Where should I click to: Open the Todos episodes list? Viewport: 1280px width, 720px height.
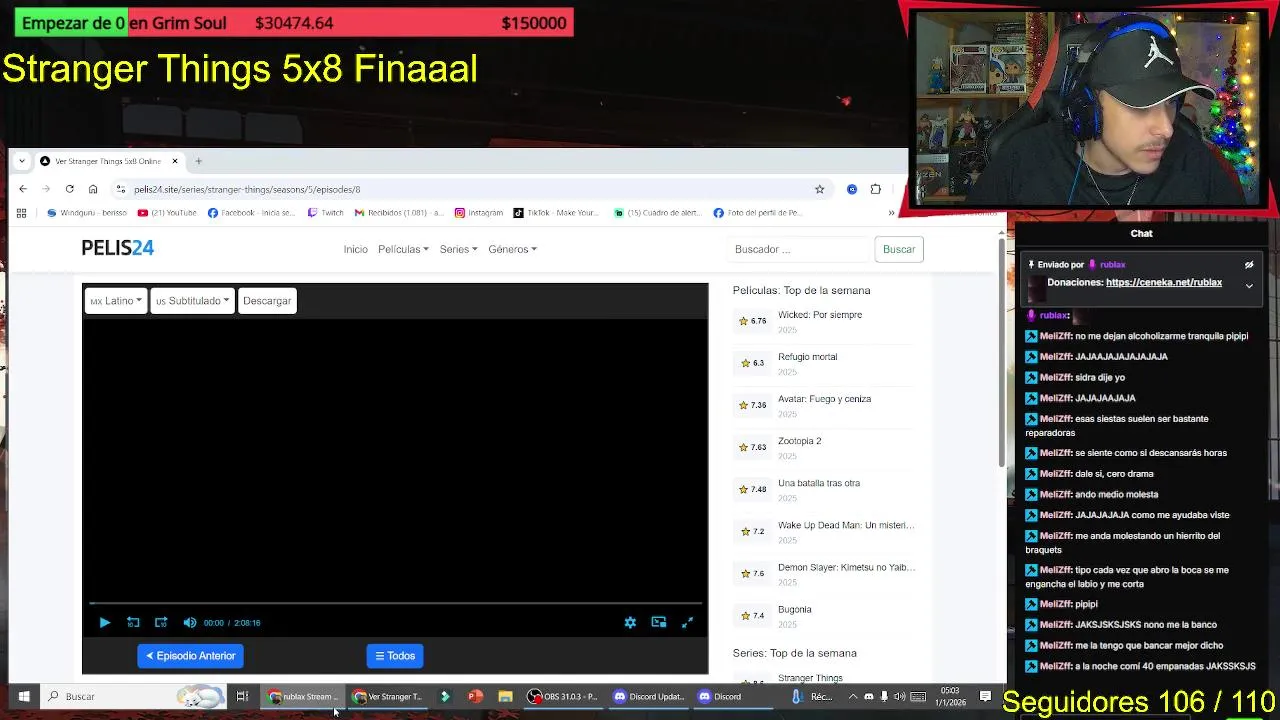click(395, 656)
